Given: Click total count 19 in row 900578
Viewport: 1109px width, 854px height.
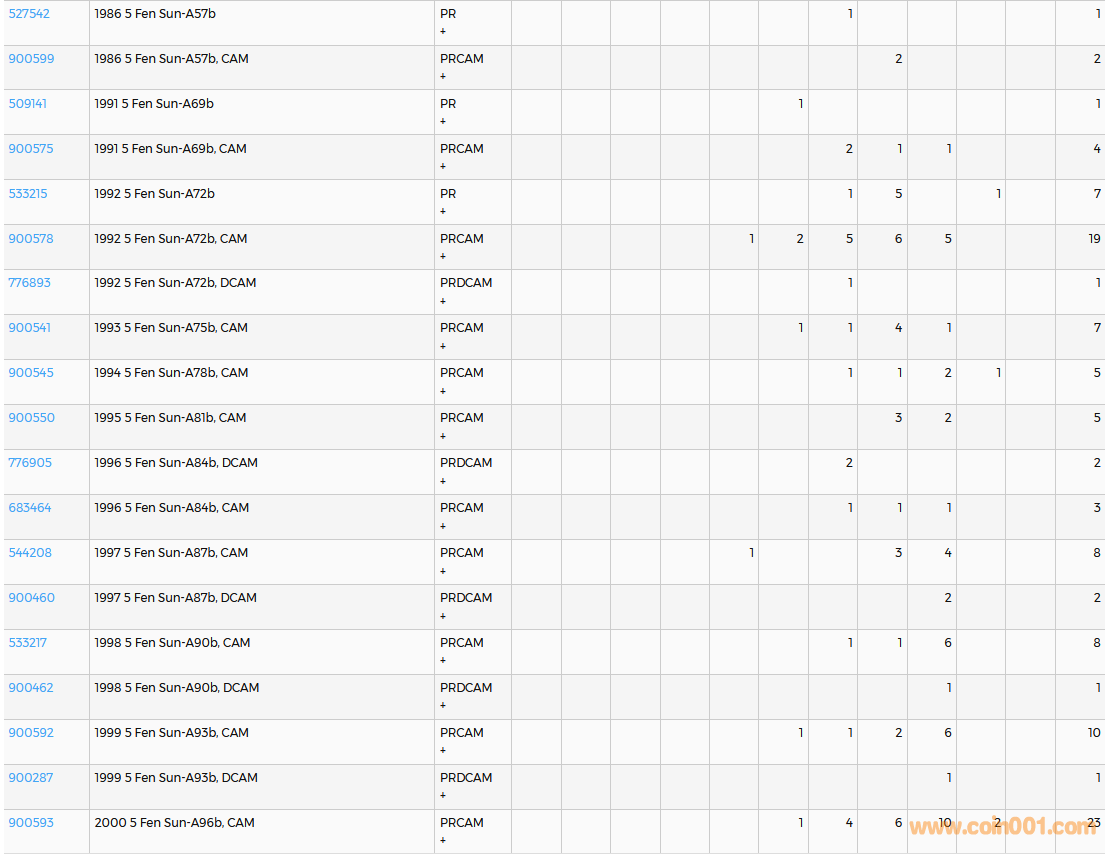Looking at the screenshot, I should pyautogui.click(x=1094, y=239).
